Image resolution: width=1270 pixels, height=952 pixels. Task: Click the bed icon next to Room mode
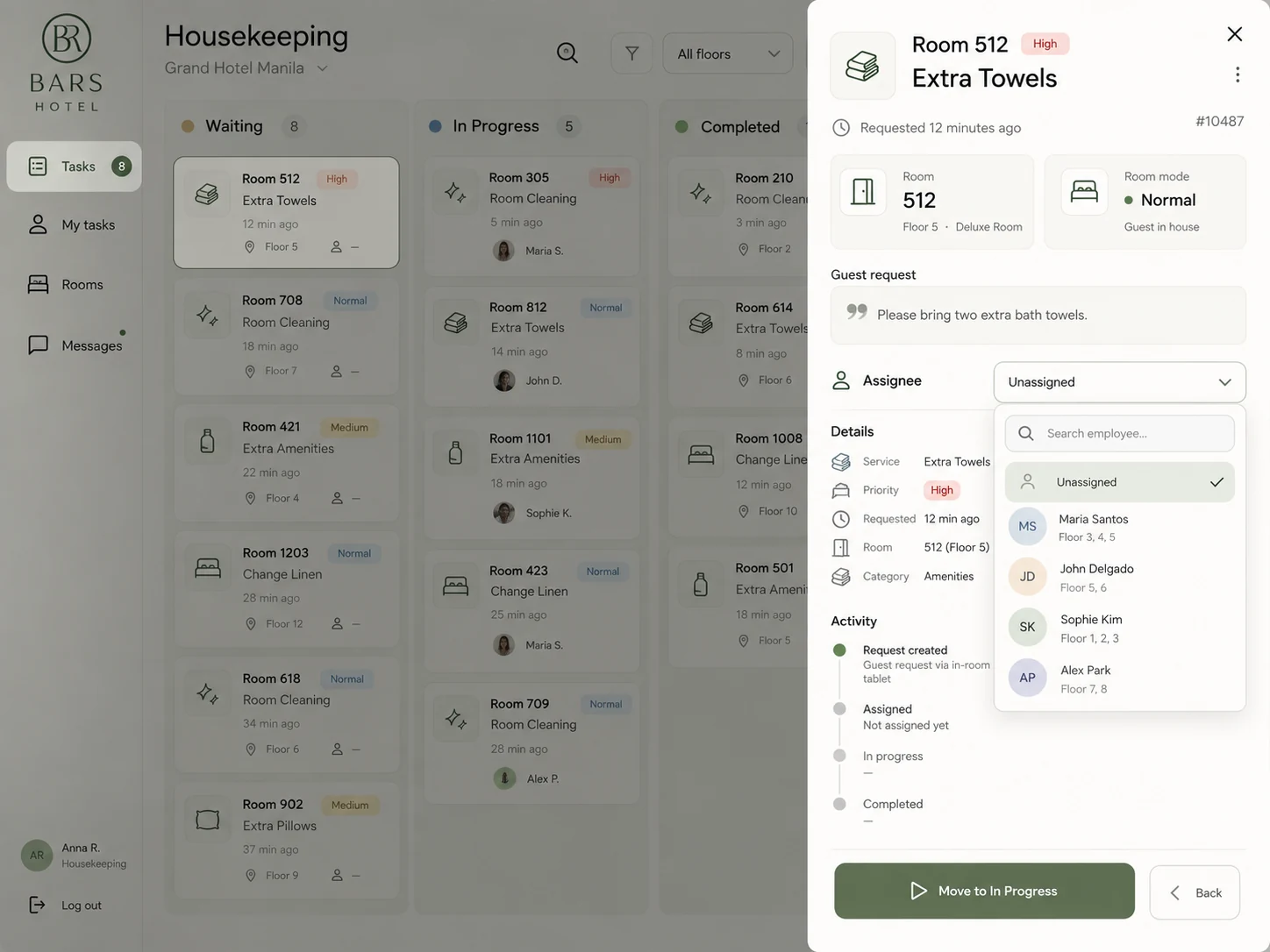pos(1084,191)
